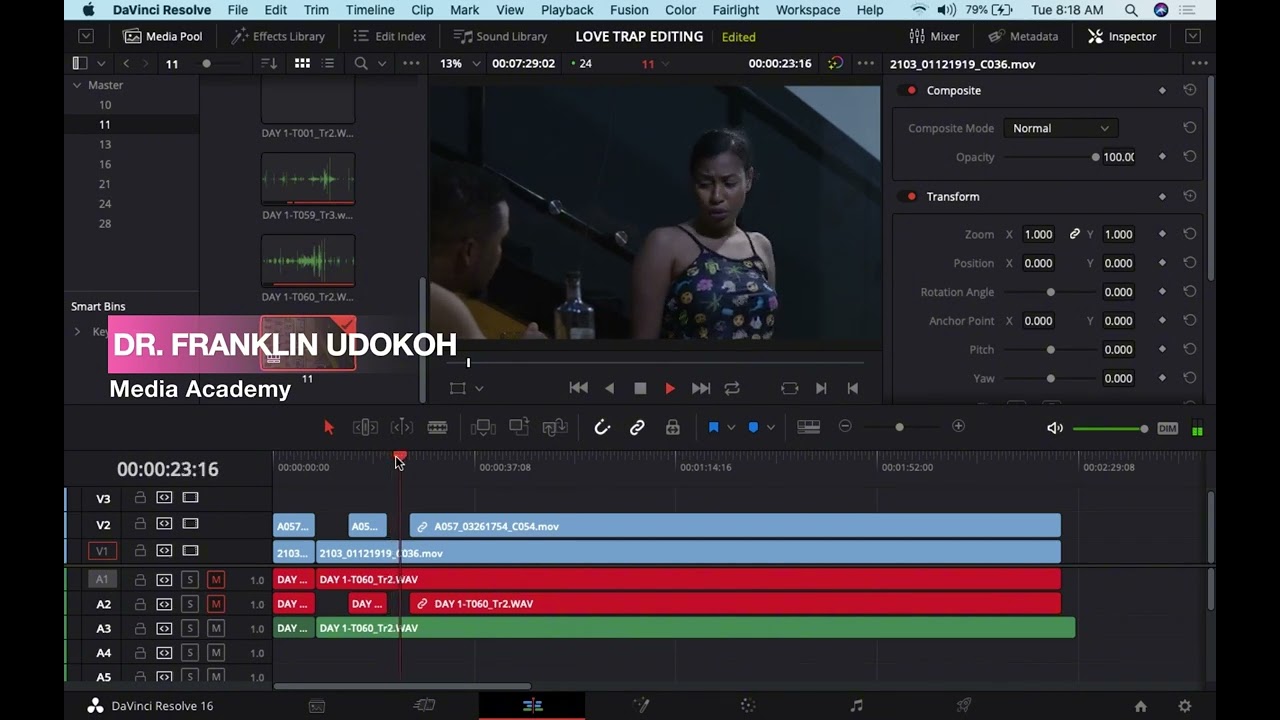The image size is (1280, 720).
Task: Click the Overwrite Clip icon
Action: 519,427
